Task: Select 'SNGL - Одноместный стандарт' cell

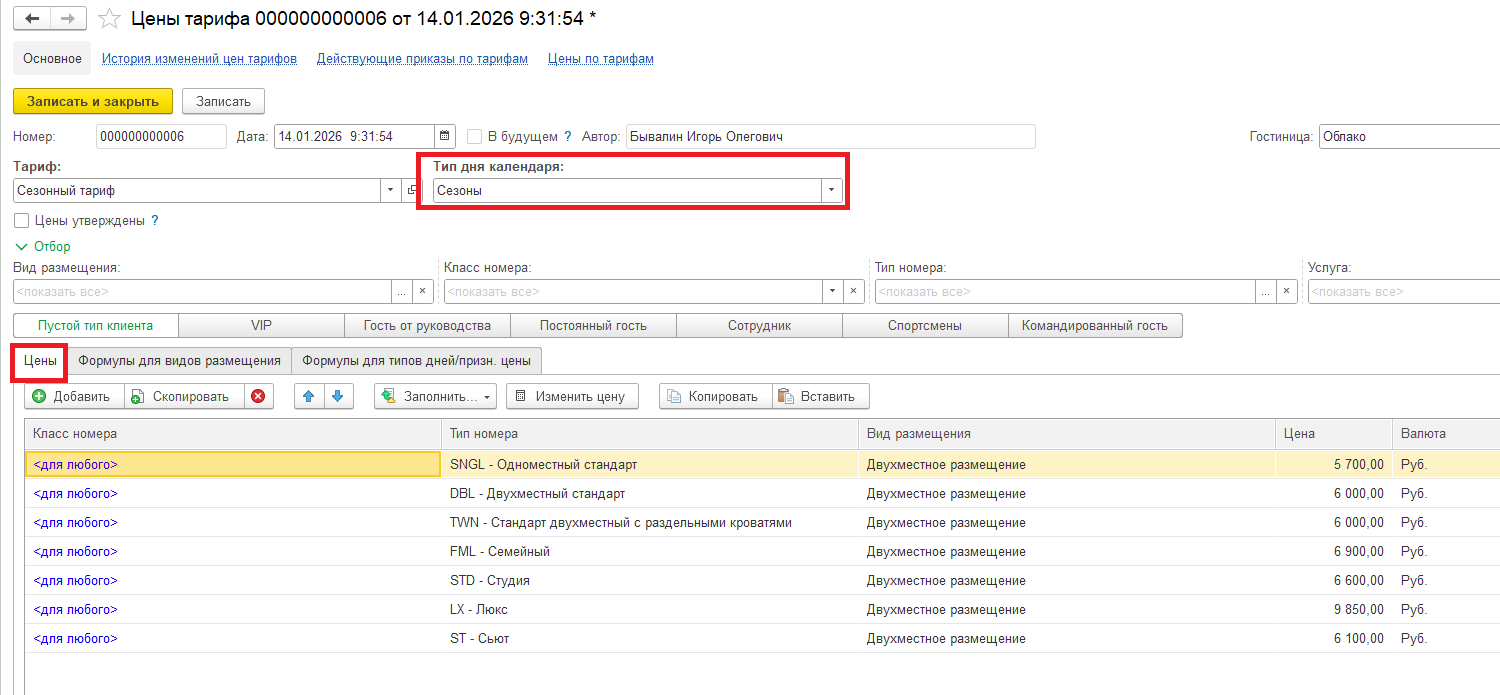Action: point(650,464)
